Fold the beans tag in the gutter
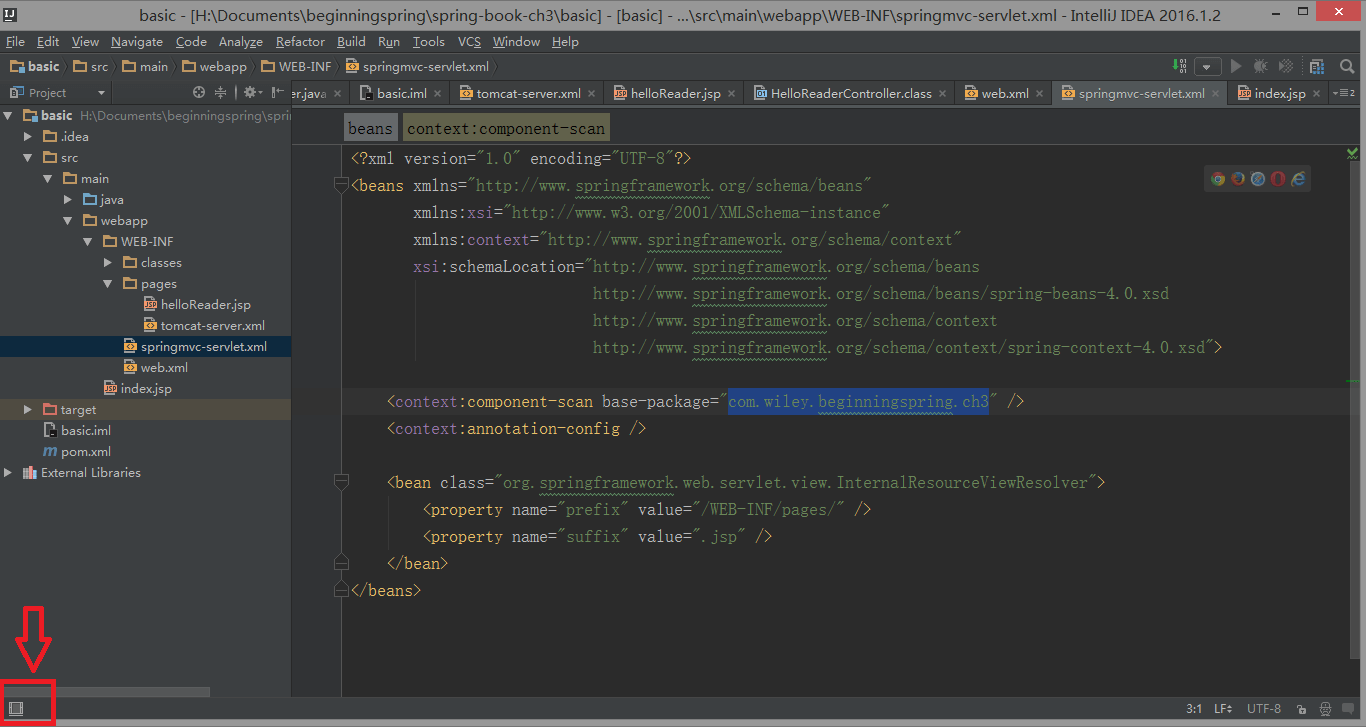The width and height of the screenshot is (1366, 727). tap(341, 185)
